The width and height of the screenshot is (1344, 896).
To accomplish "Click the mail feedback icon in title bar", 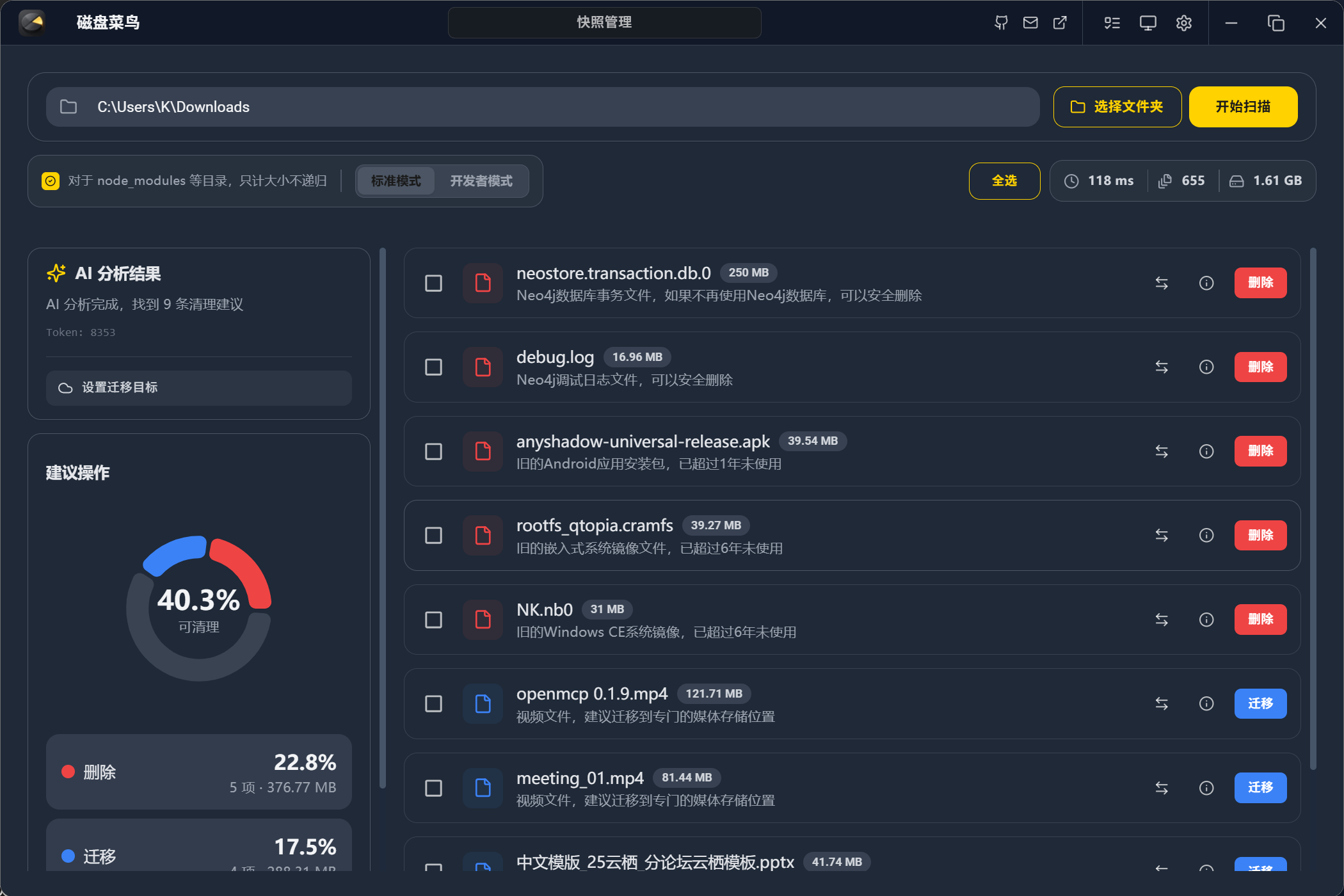I will coord(1030,22).
